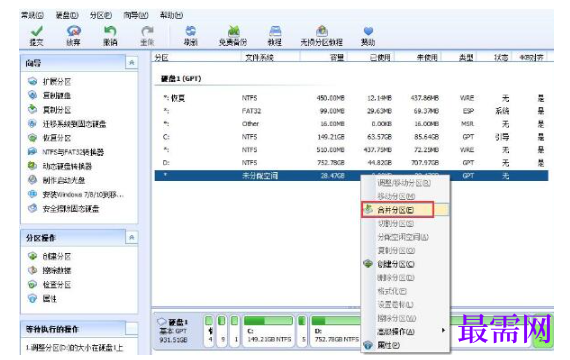Sort by the 容量 column header
The width and height of the screenshot is (570, 360).
[324, 57]
